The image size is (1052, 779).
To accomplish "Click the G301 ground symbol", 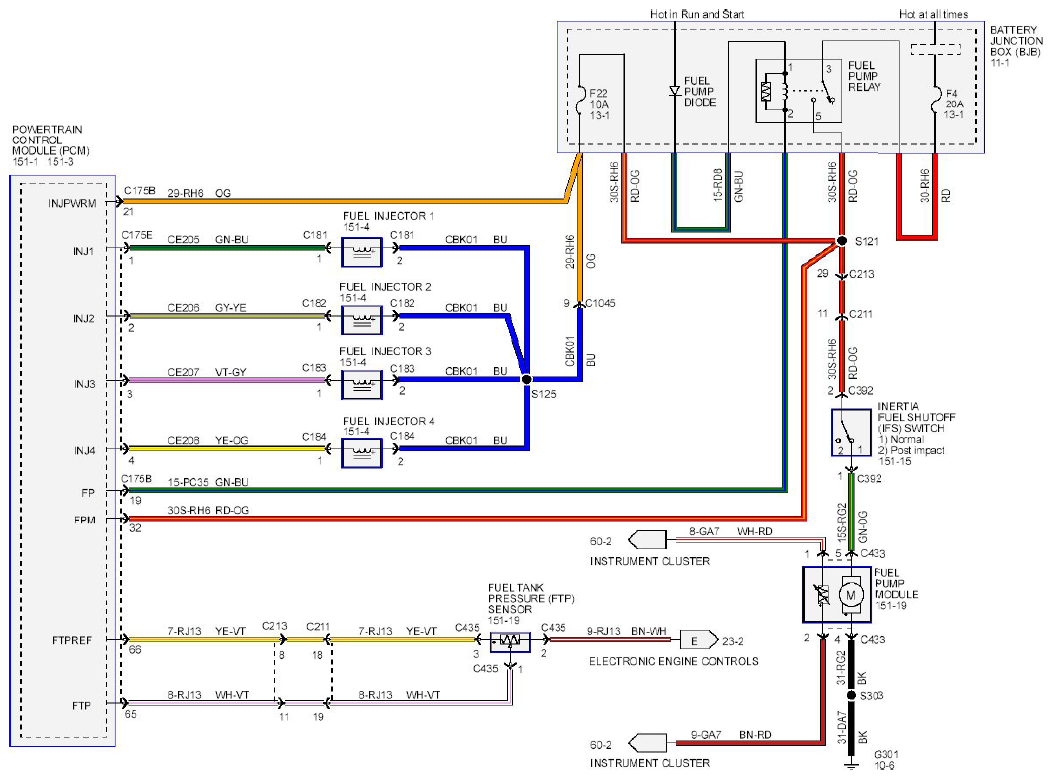I will coord(851,764).
